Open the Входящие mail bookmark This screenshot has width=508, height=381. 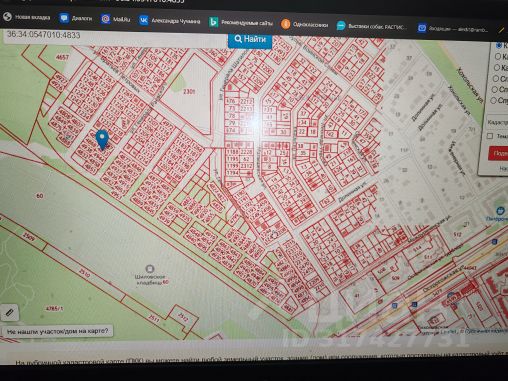tap(453, 29)
